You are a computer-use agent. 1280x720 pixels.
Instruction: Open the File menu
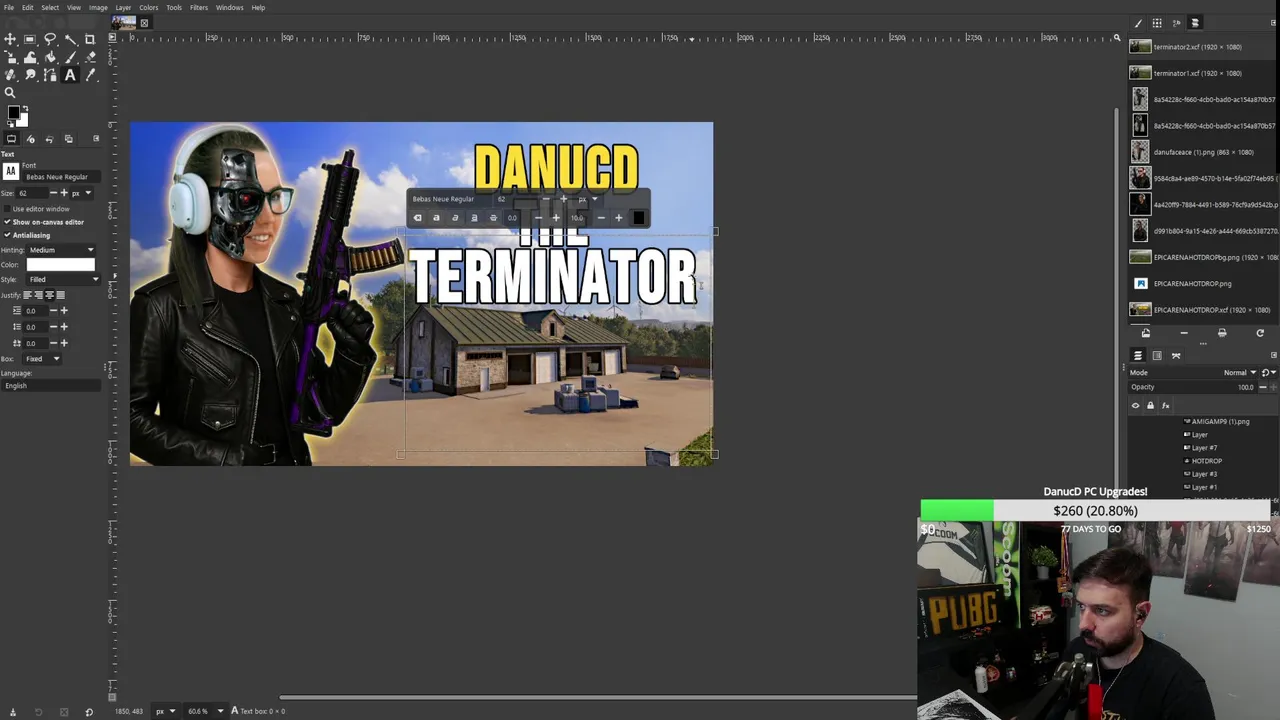[8, 7]
